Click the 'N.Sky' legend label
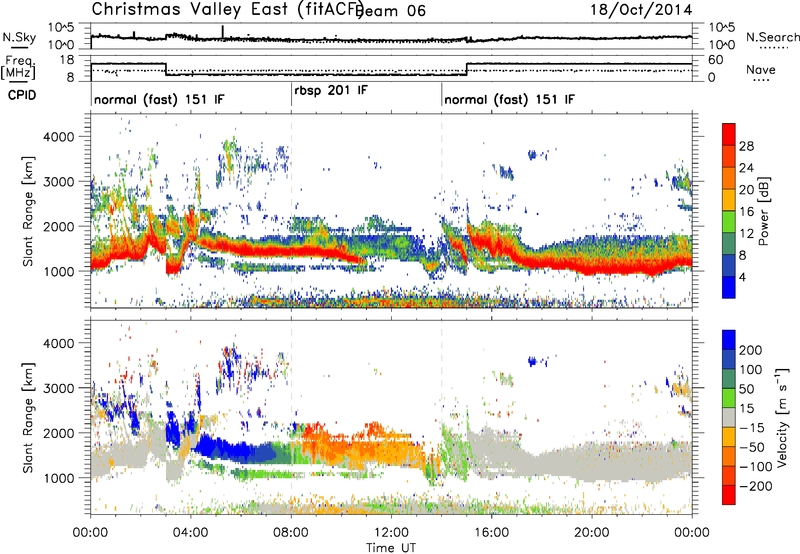 click(x=19, y=37)
